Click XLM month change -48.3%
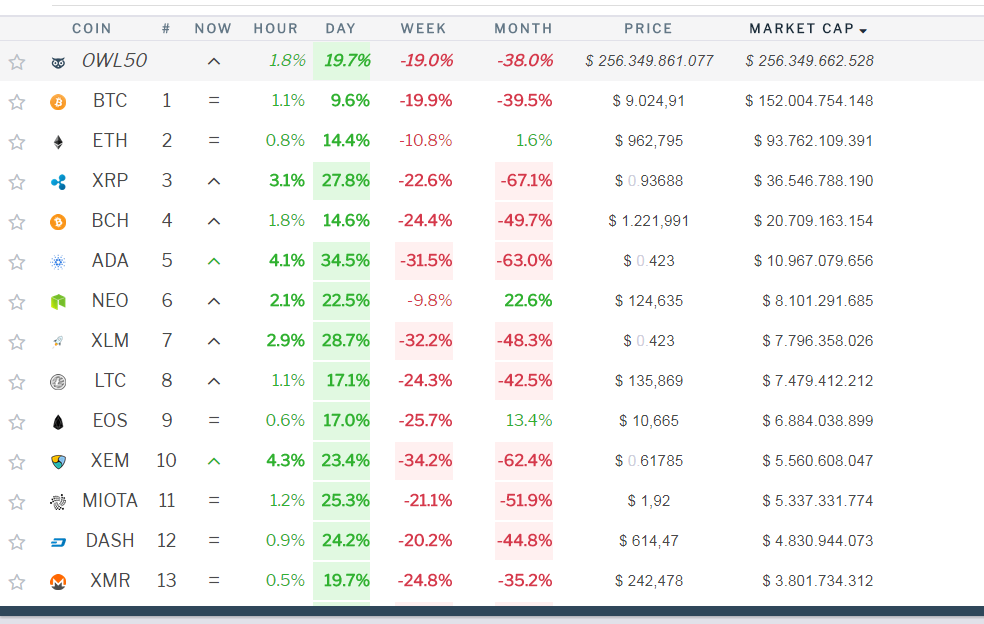This screenshot has height=624, width=984. click(x=525, y=341)
